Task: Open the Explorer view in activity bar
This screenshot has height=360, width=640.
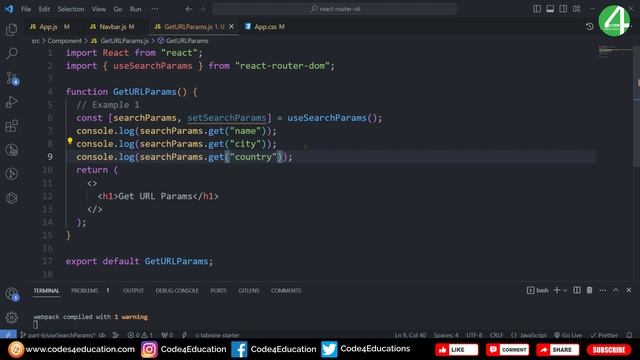Action: 12,29
